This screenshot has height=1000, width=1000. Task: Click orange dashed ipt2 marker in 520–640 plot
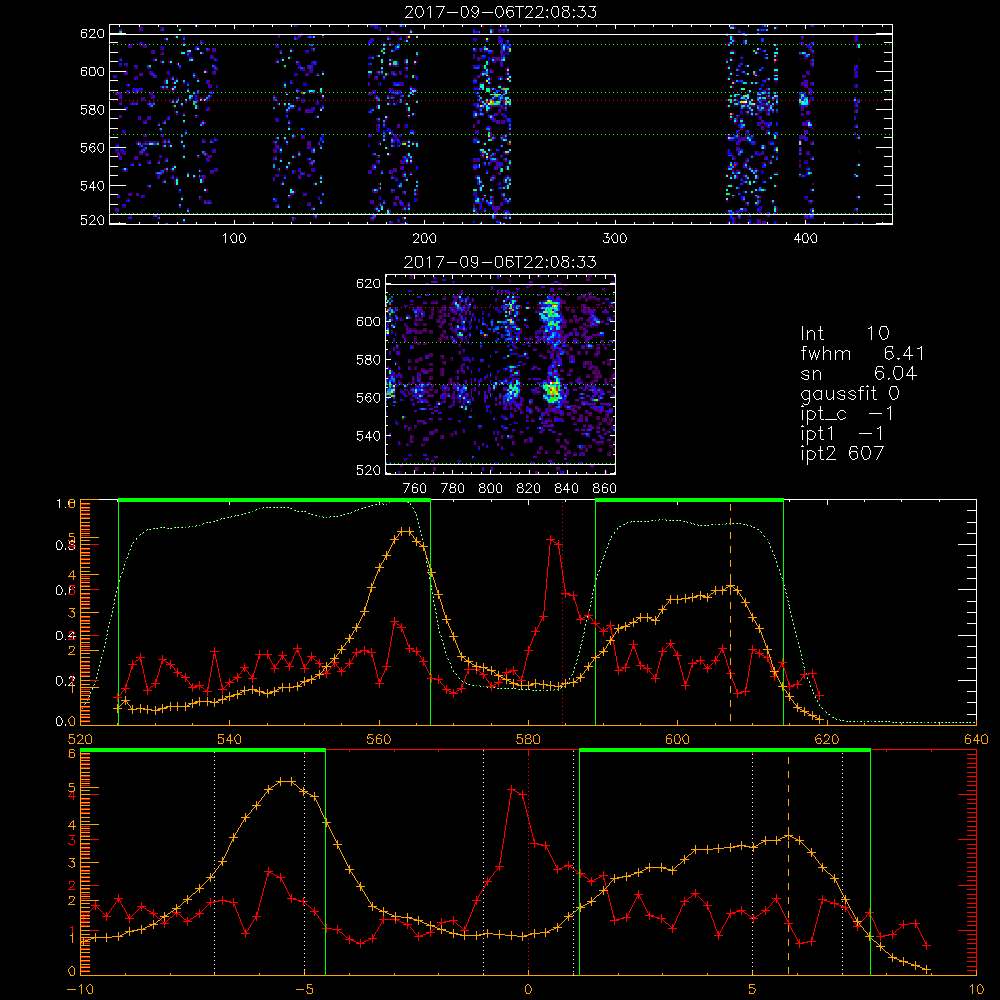[x=730, y=612]
